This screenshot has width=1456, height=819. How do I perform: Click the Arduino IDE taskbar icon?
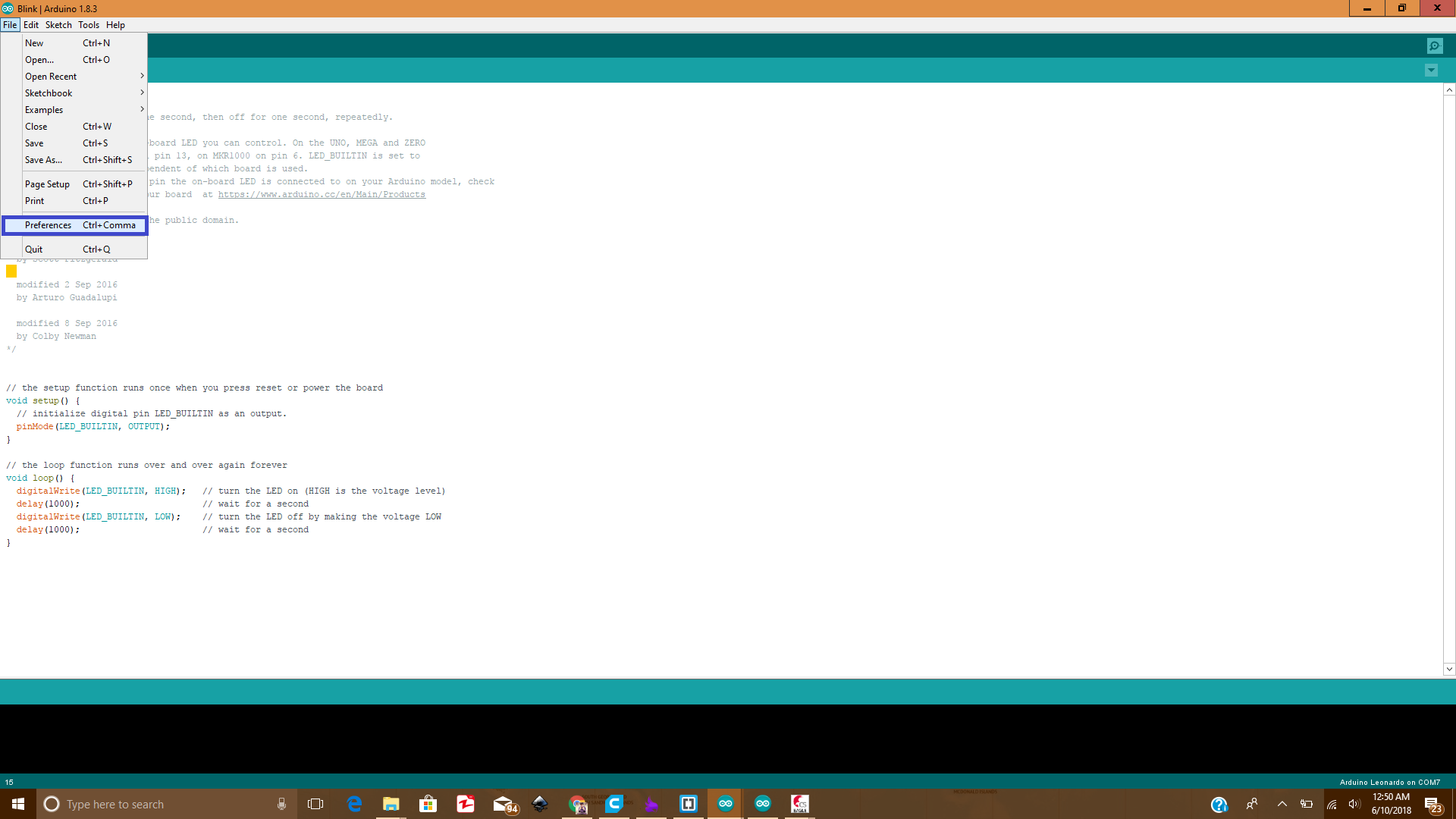(x=726, y=804)
